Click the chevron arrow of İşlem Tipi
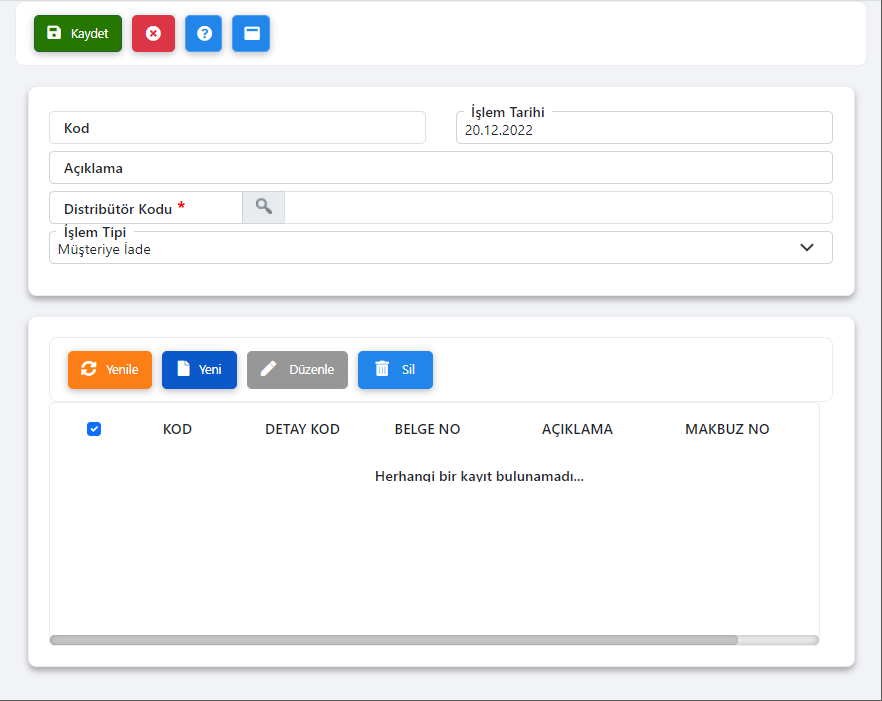882x701 pixels. point(807,248)
